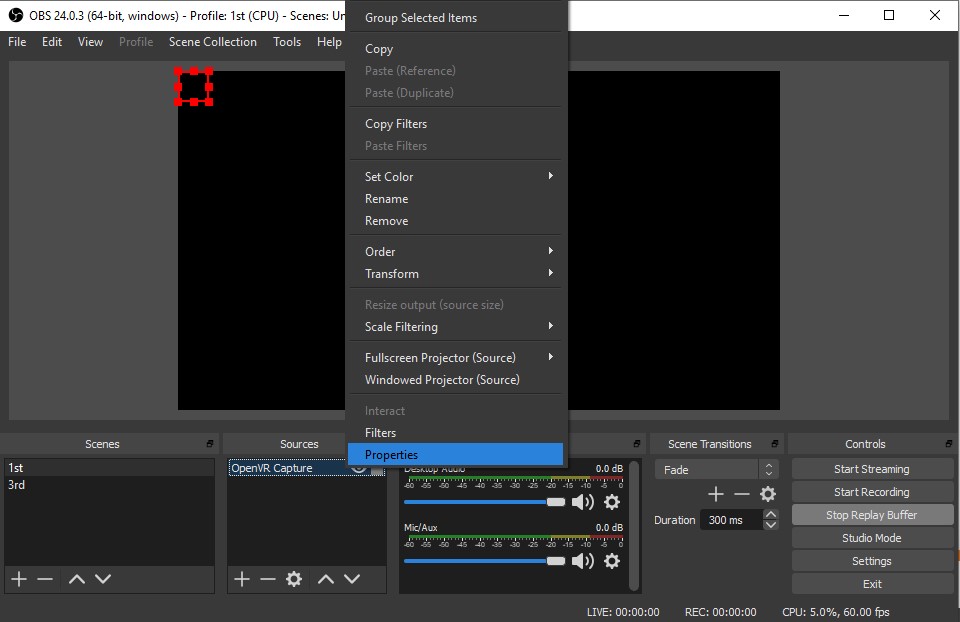Viewport: 960px width, 622px height.
Task: Expand the Transform submenu
Action: pos(456,274)
